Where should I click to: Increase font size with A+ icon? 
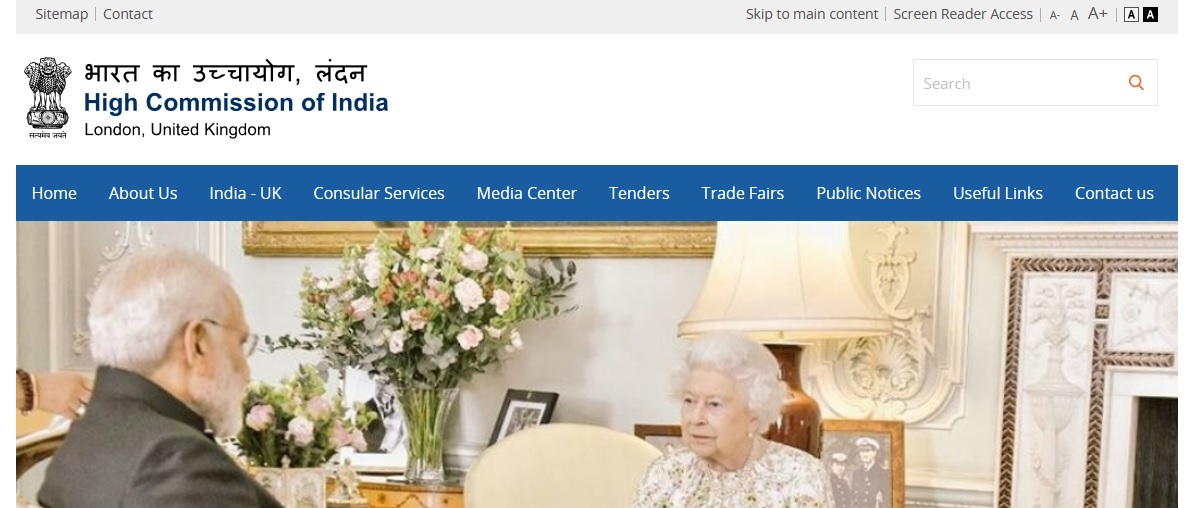coord(1098,14)
